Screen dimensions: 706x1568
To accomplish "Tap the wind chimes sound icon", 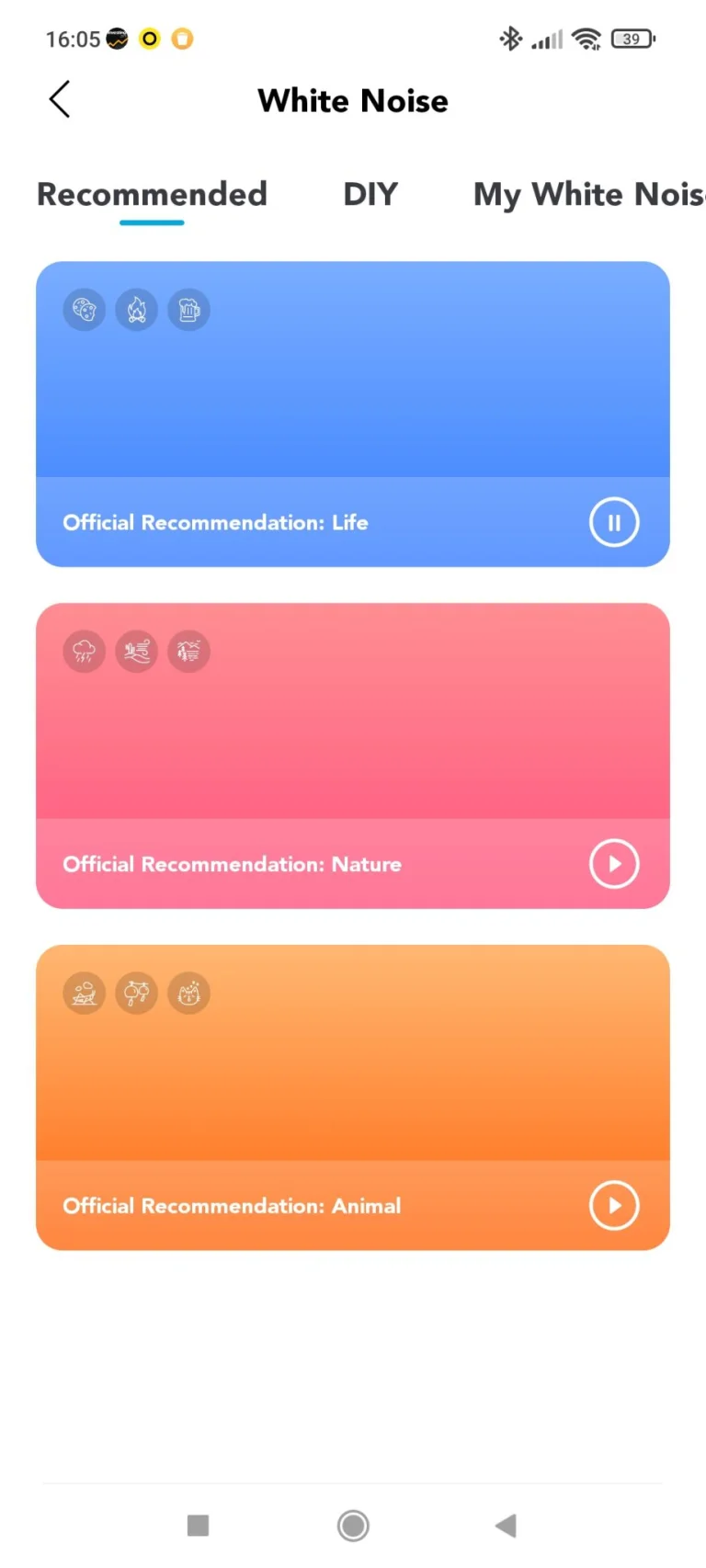I will pyautogui.click(x=136, y=994).
